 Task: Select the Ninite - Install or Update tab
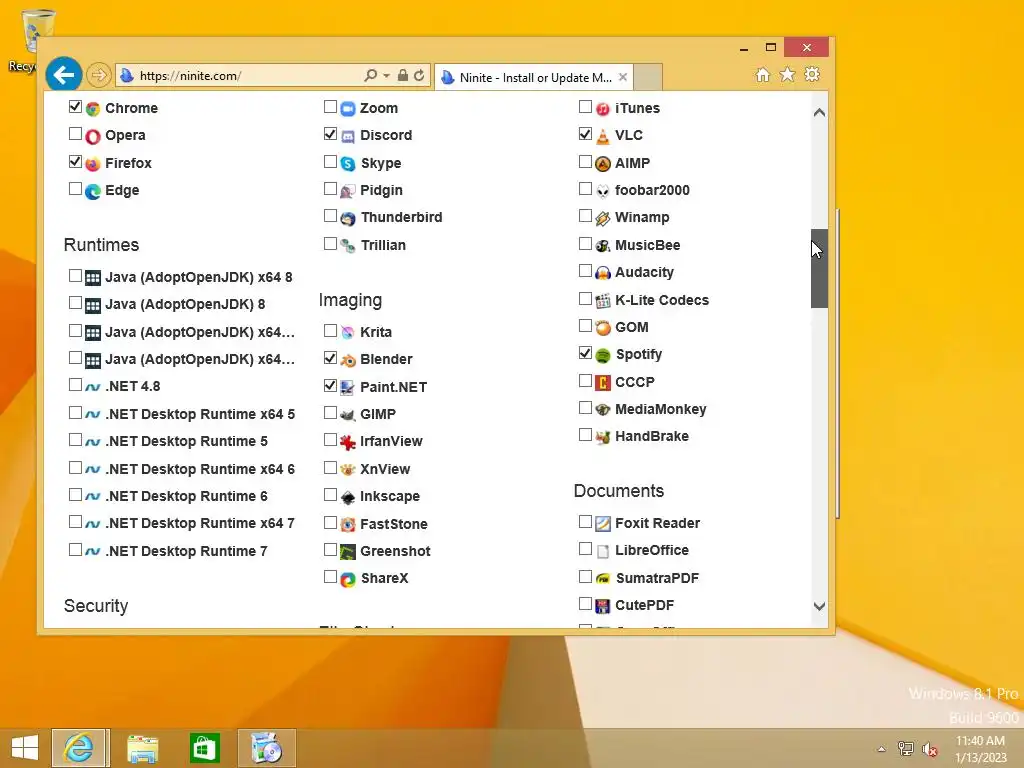535,78
